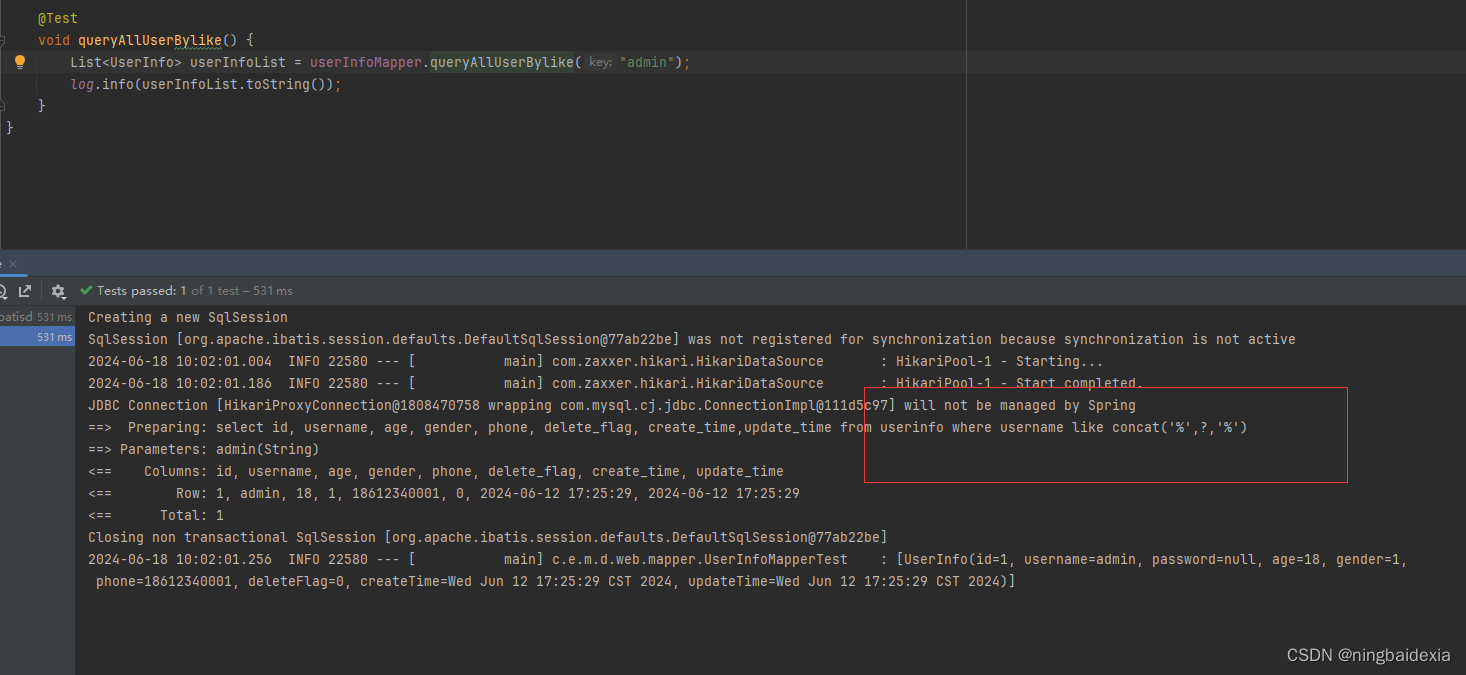Click the "admin" string argument
Screen dimensions: 1466x675
(648, 62)
